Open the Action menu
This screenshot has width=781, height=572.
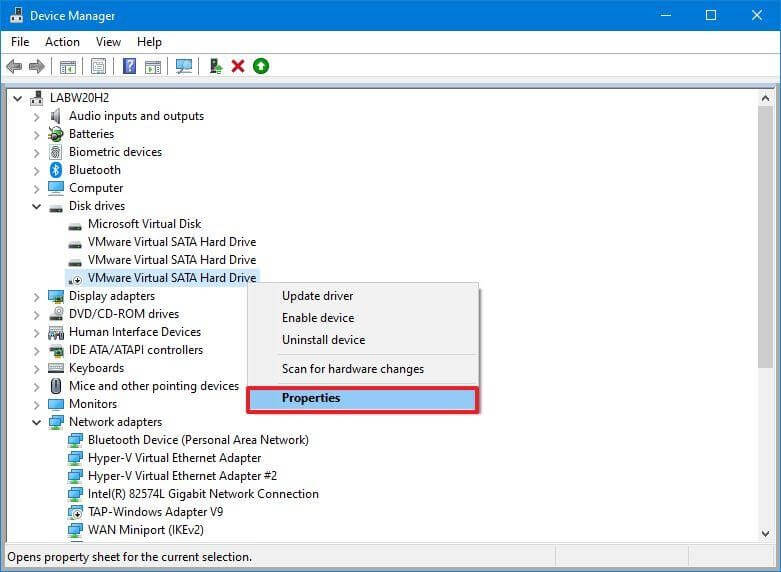tap(62, 42)
